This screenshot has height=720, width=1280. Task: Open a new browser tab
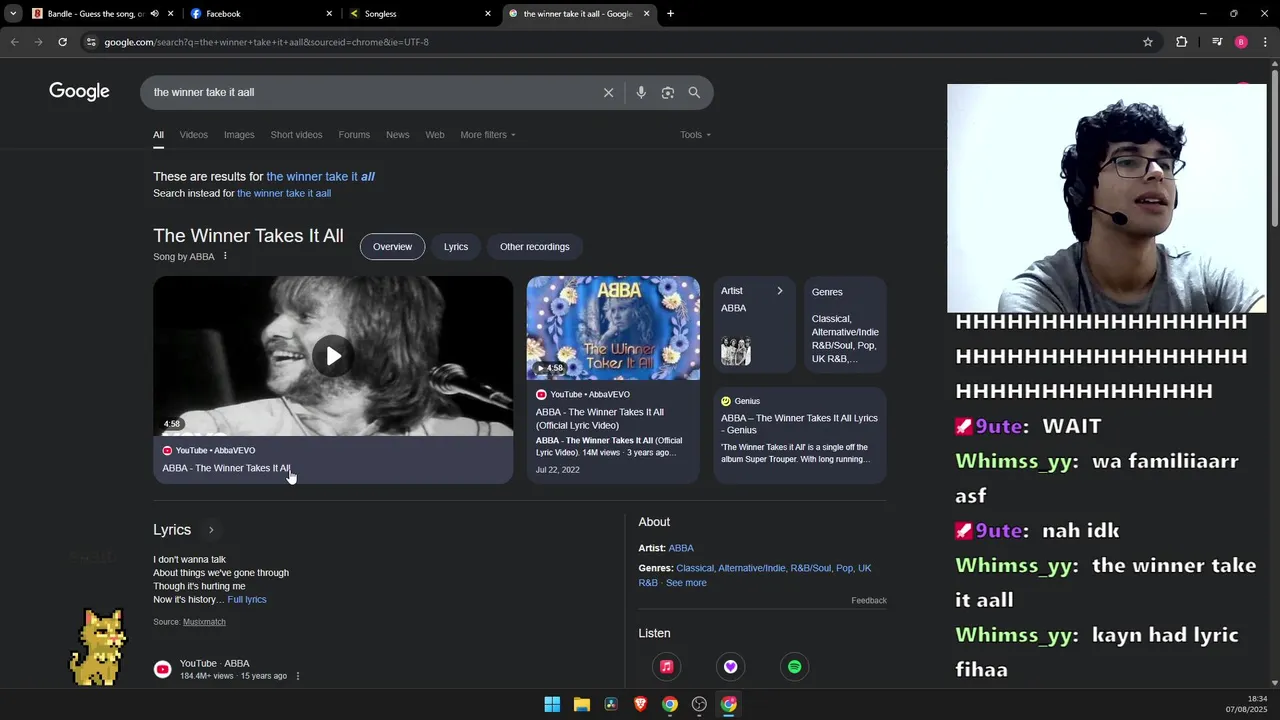(670, 14)
